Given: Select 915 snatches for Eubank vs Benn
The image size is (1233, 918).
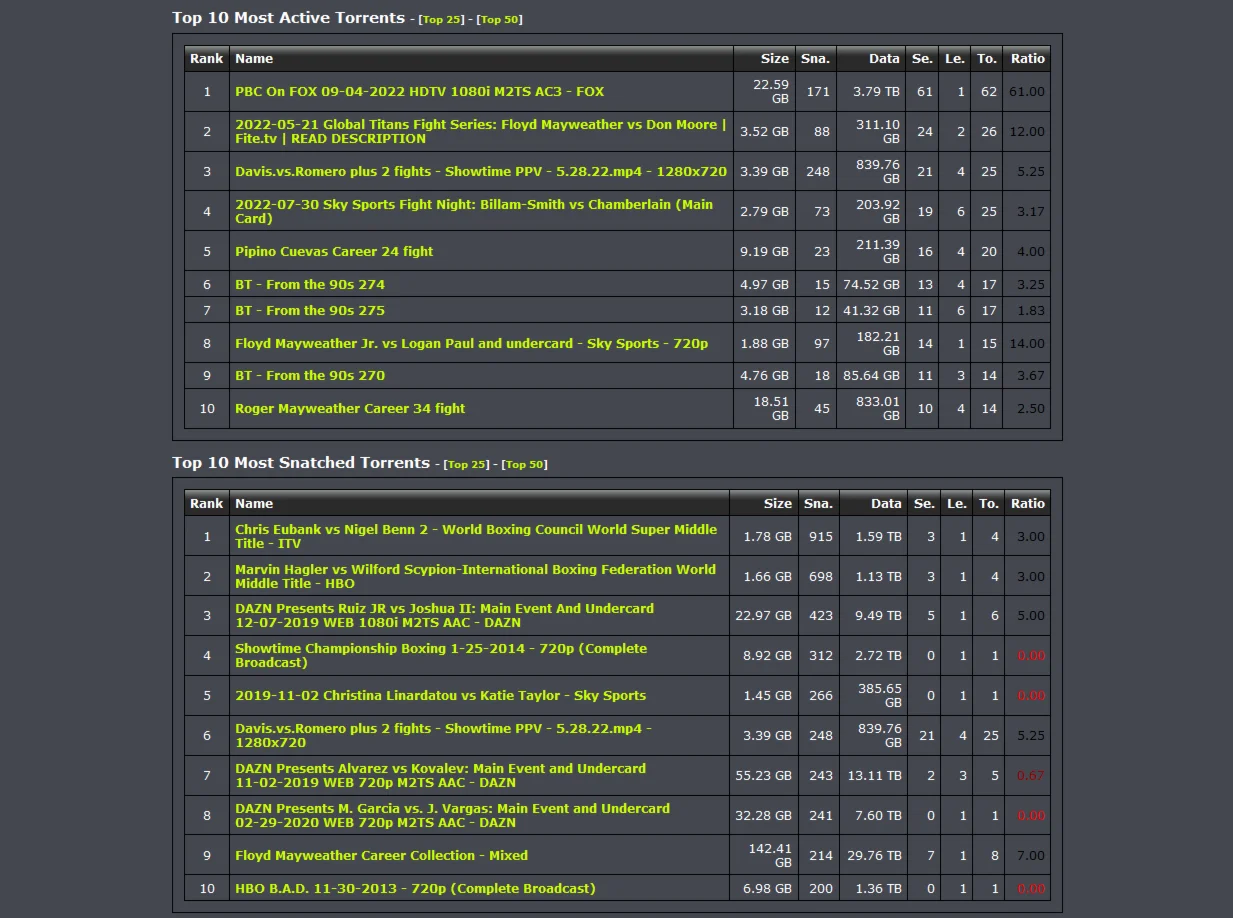Looking at the screenshot, I should 821,536.
